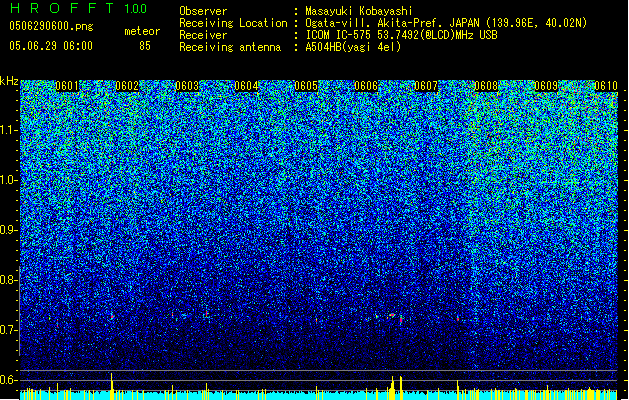Click the 0607 time marker
Image resolution: width=629 pixels, height=400 pixels.
coord(426,86)
